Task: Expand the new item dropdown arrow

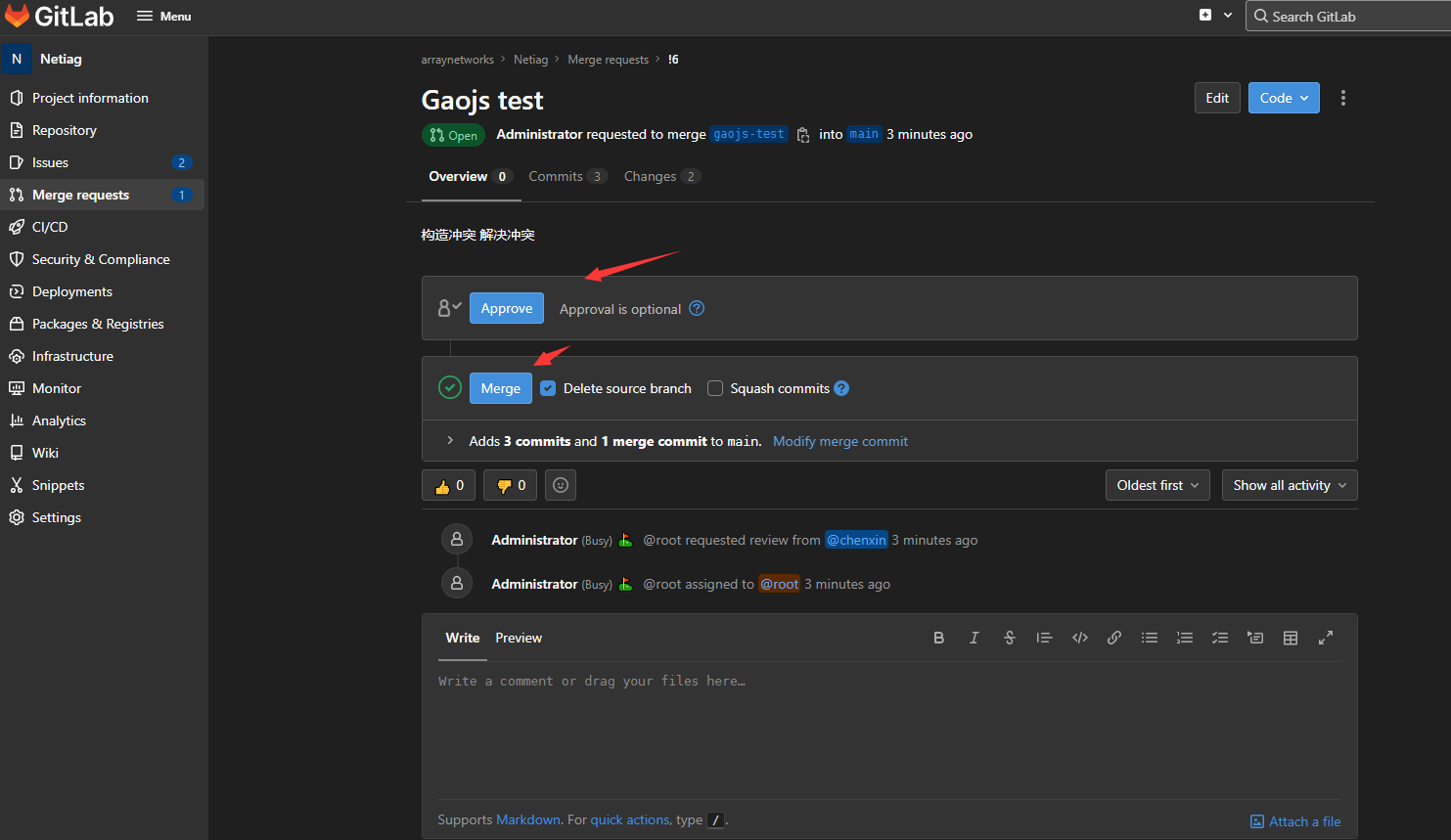Action: click(x=1228, y=16)
